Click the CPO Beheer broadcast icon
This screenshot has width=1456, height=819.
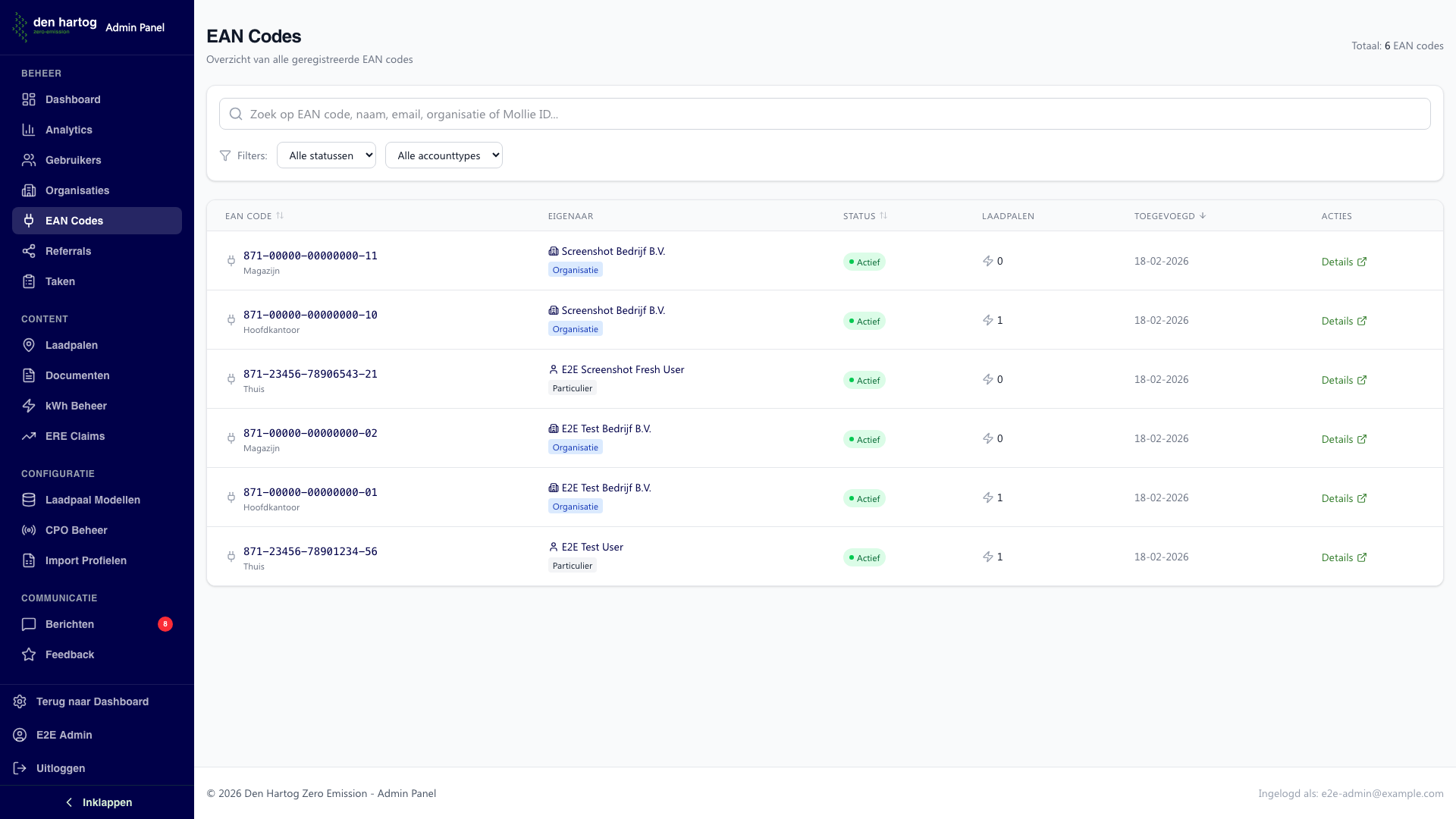(29, 530)
